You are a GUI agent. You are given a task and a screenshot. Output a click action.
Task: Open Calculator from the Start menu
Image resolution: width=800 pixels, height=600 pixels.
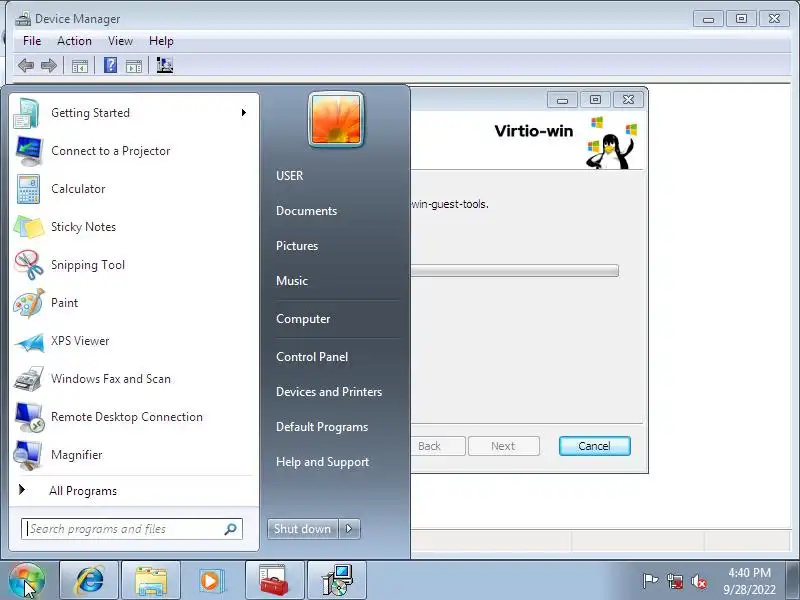(x=134, y=188)
